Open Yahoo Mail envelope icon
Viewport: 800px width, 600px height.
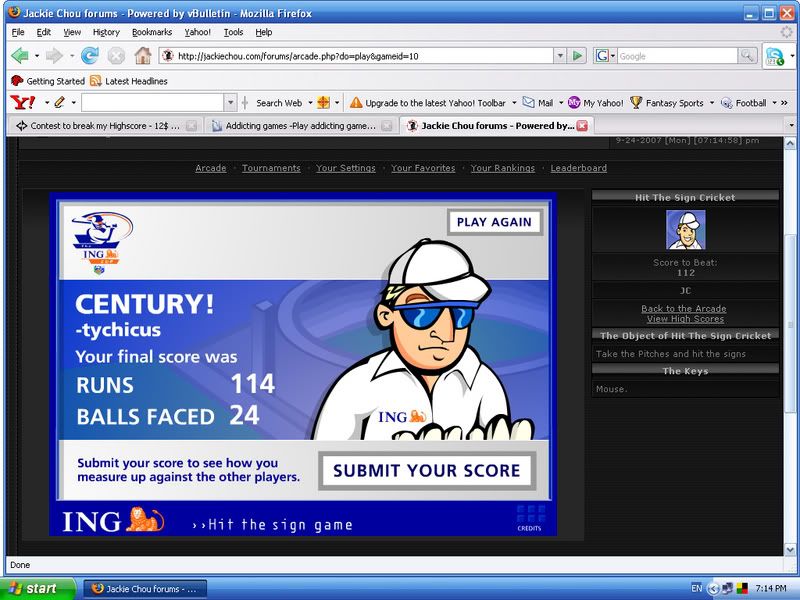[x=529, y=103]
